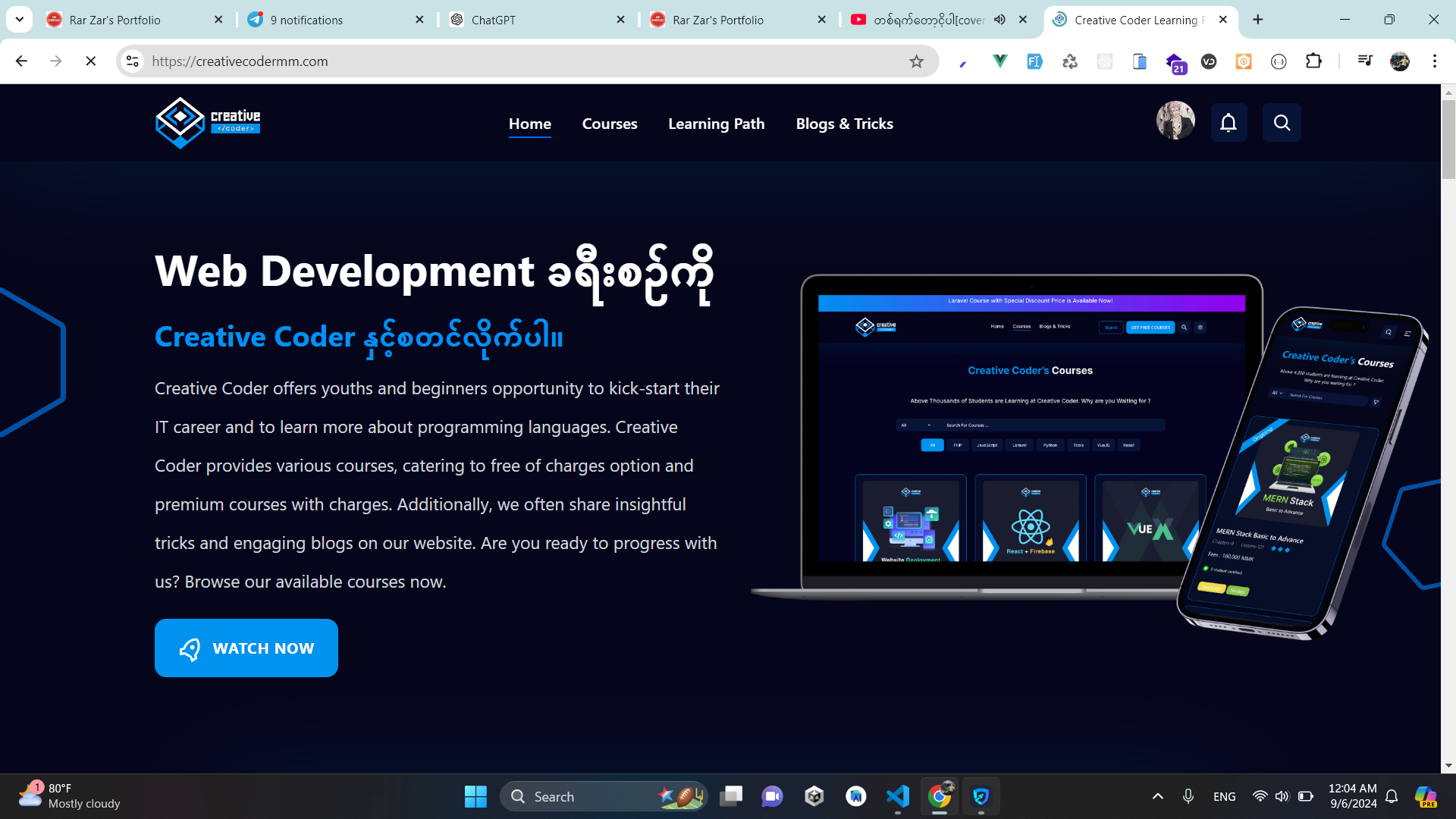This screenshot has width=1456, height=819.
Task: Open a new browser tab
Action: click(x=1258, y=20)
